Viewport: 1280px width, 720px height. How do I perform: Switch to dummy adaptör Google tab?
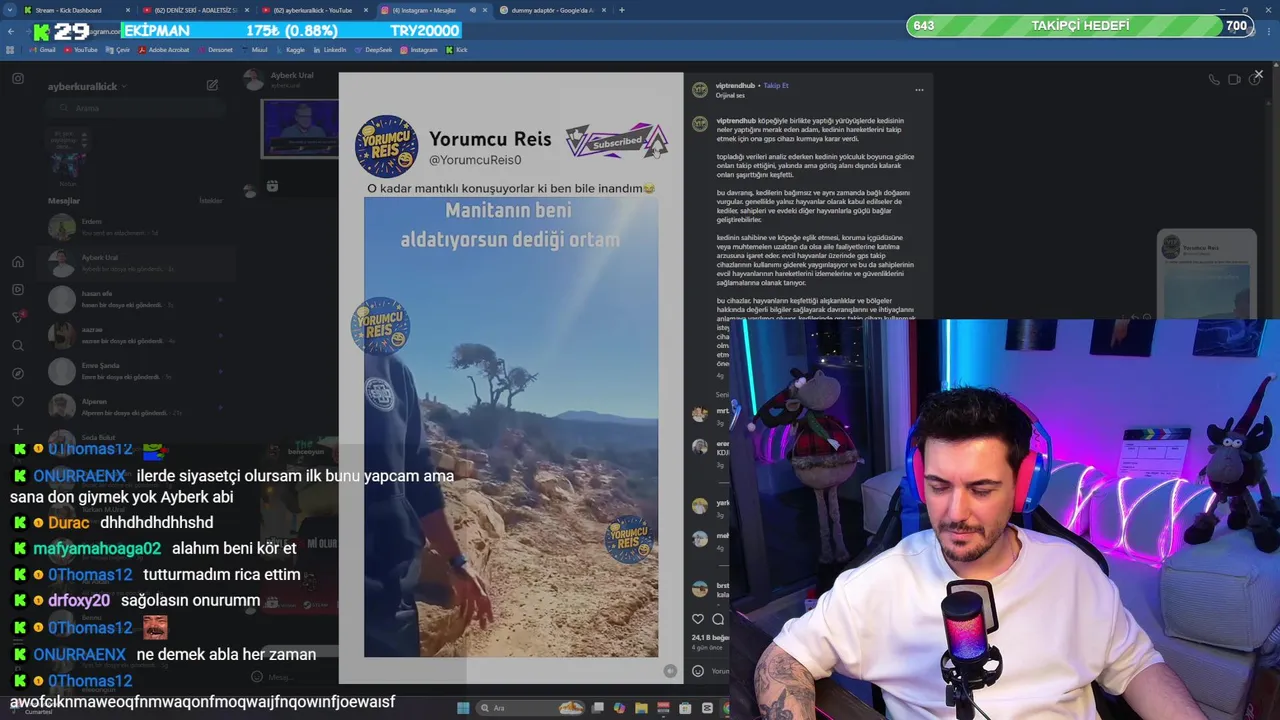coord(551,10)
